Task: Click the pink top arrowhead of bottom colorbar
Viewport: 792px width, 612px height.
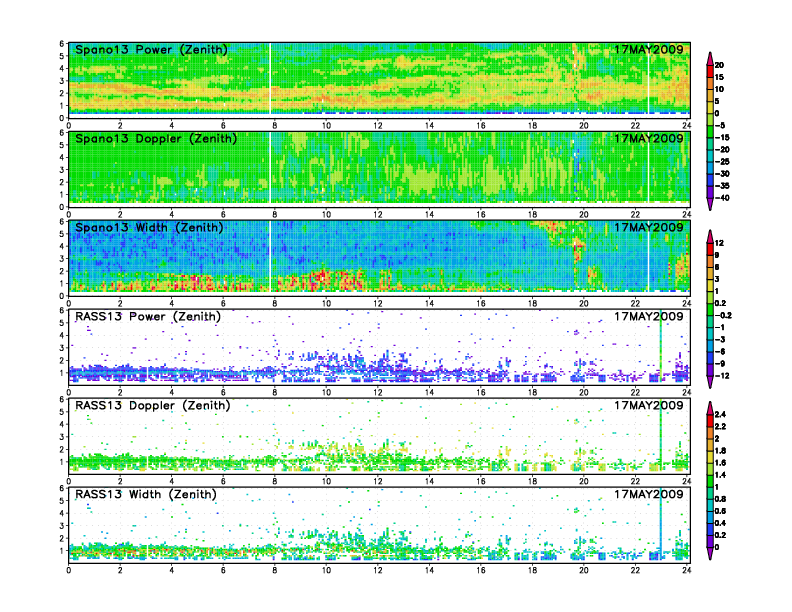Action: click(x=710, y=408)
